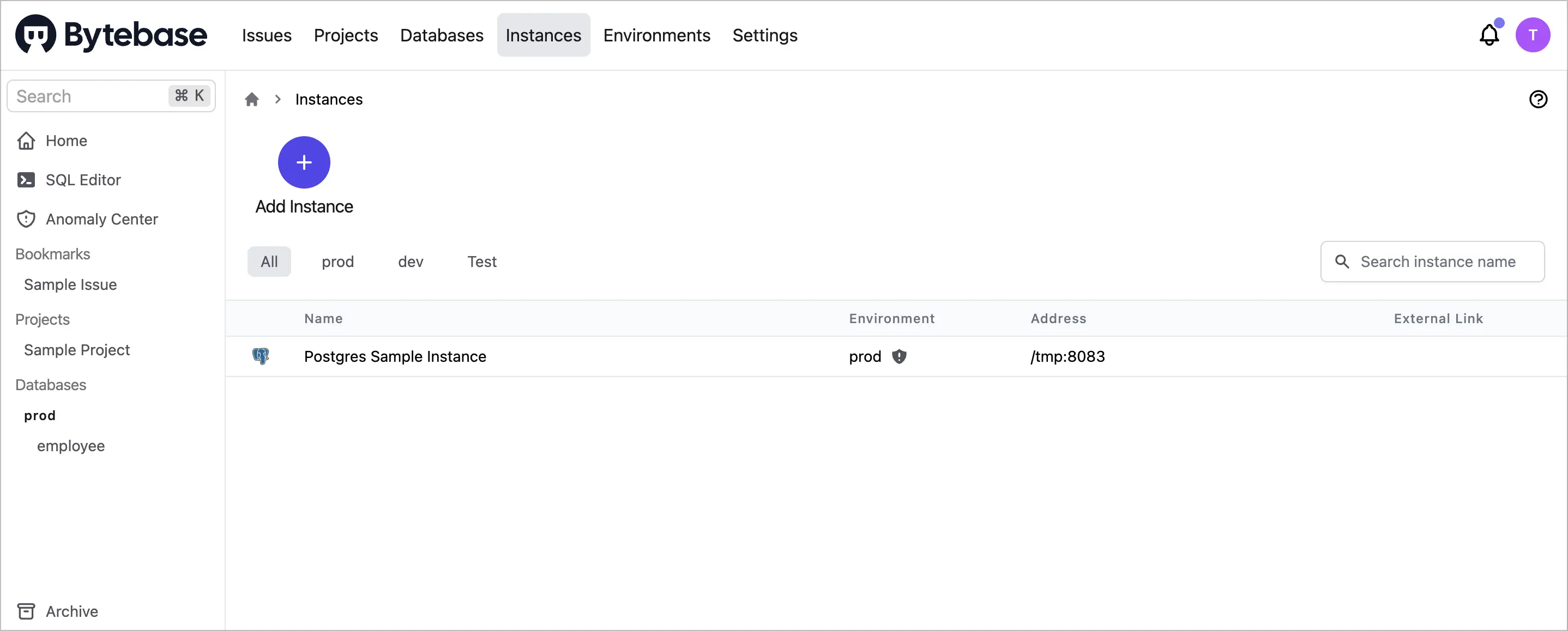This screenshot has width=1568, height=631.
Task: Select the All environments filter
Action: (269, 262)
